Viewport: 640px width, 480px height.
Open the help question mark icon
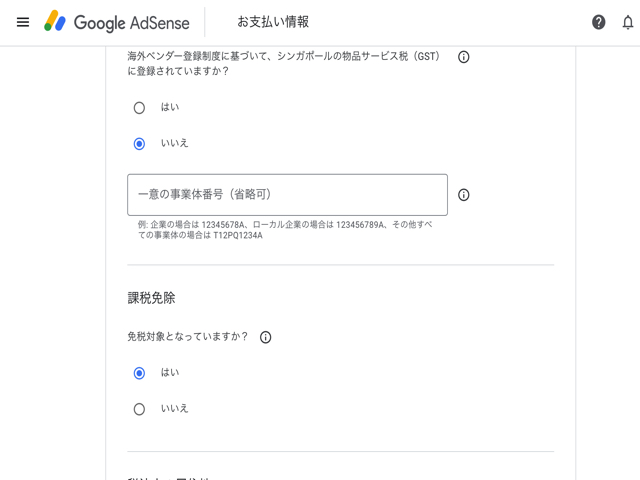click(598, 22)
